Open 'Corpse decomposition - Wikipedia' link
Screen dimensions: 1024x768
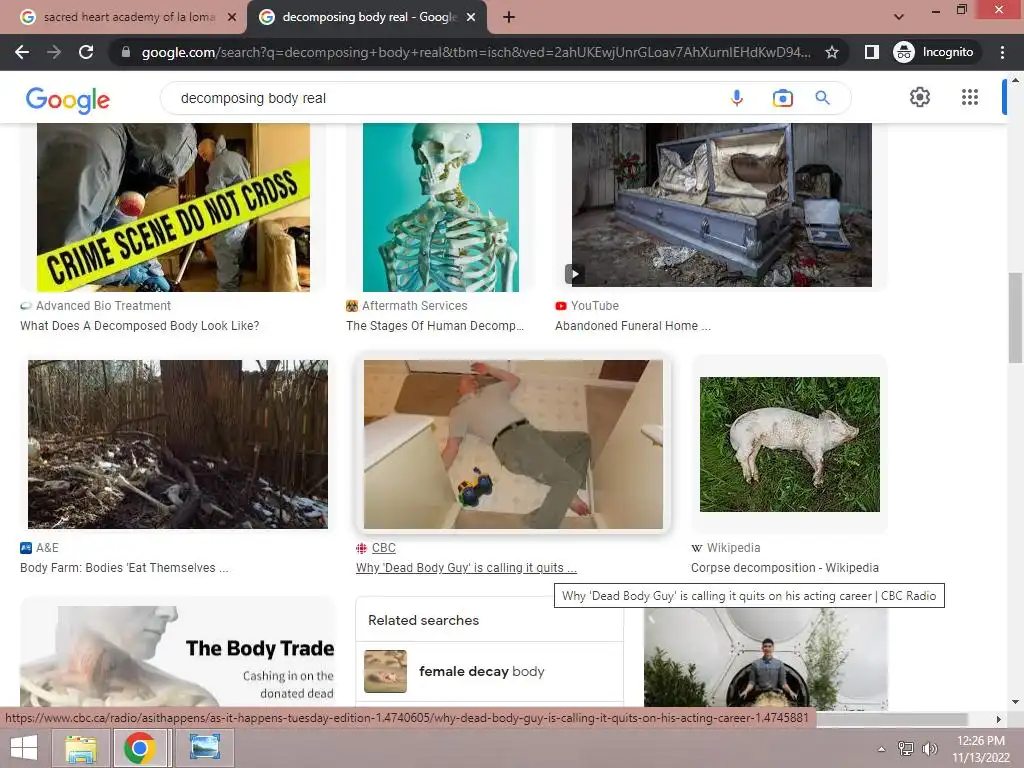[x=785, y=568]
